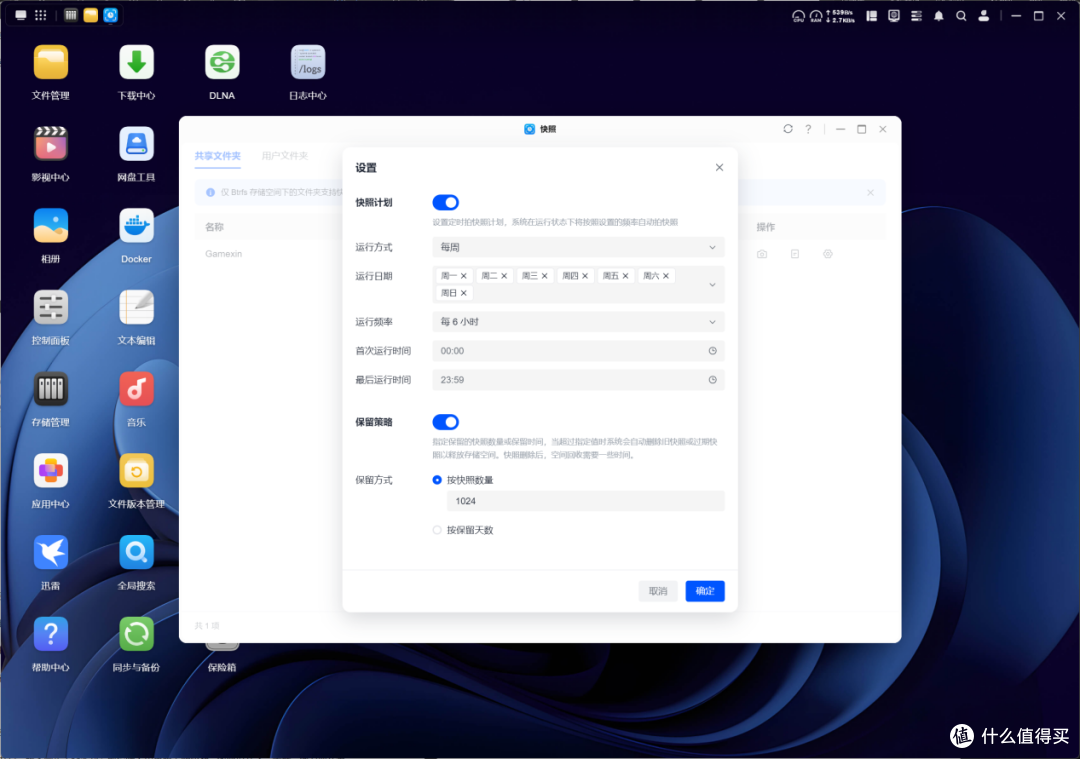Viewport: 1080px width, 759px height.
Task: Open the 文本编辑 text editor
Action: (136, 308)
